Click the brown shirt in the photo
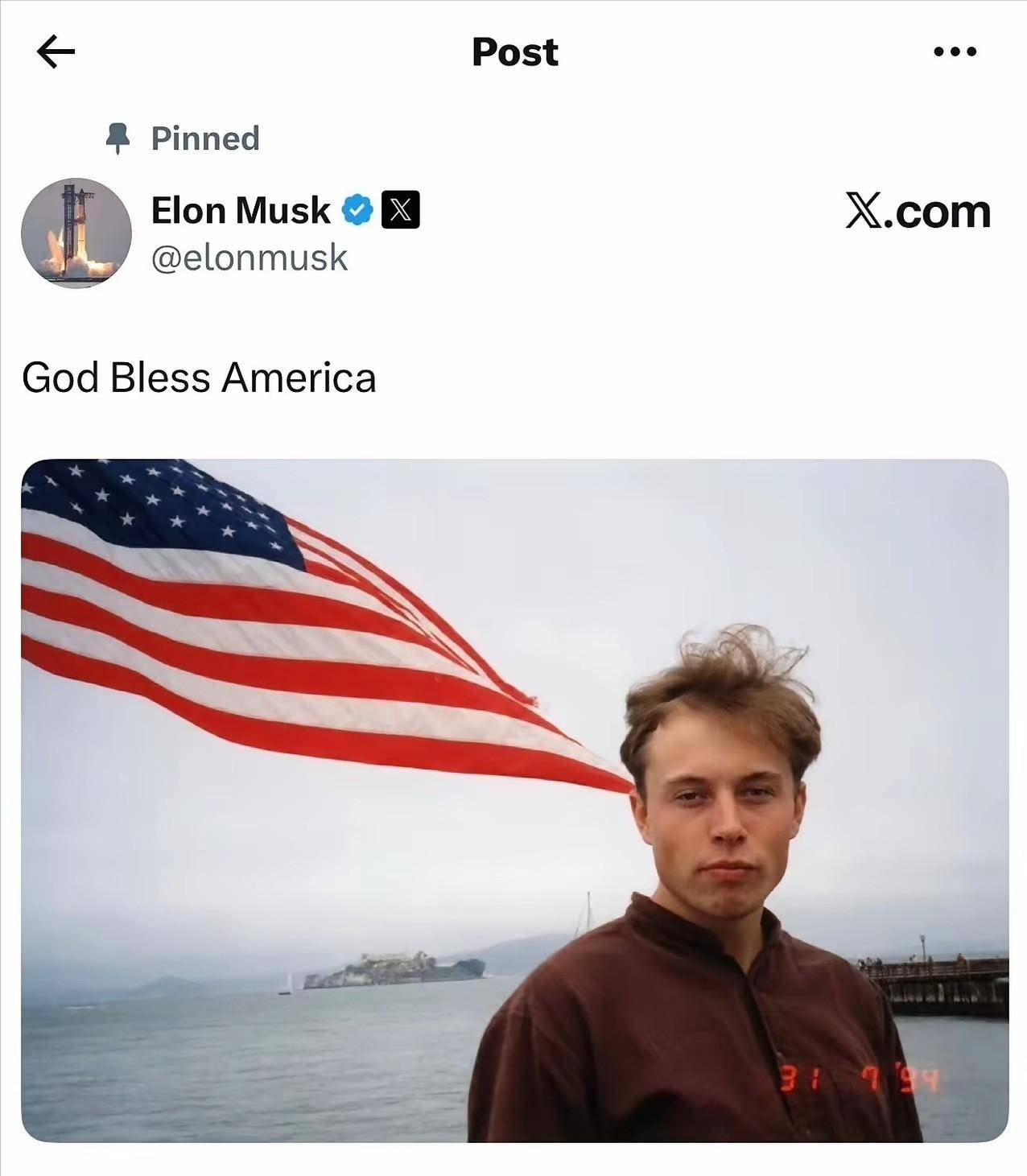Viewport: 1027px width, 1176px height. click(x=692, y=1038)
